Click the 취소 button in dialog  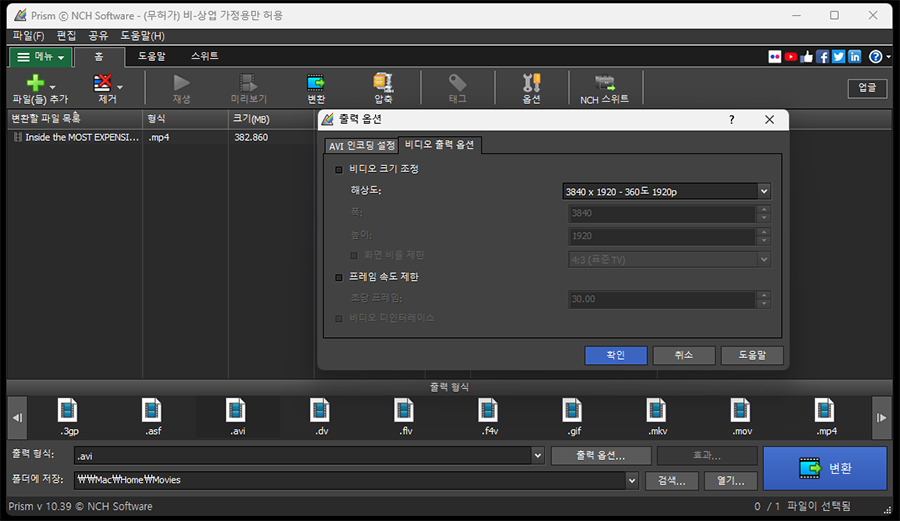[x=684, y=355]
